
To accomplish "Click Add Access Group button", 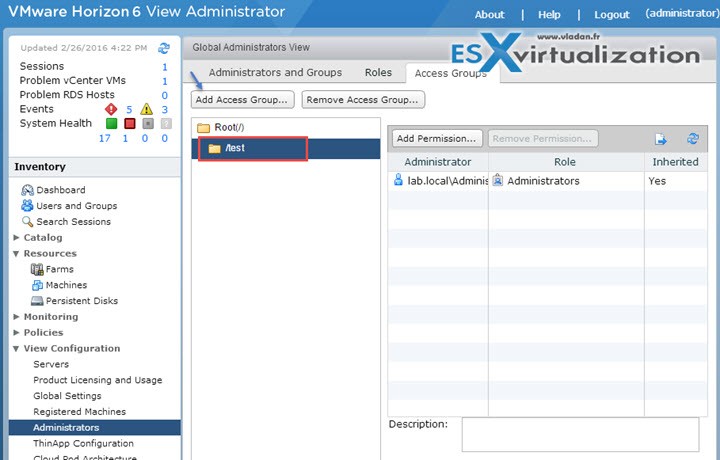I will coord(242,100).
